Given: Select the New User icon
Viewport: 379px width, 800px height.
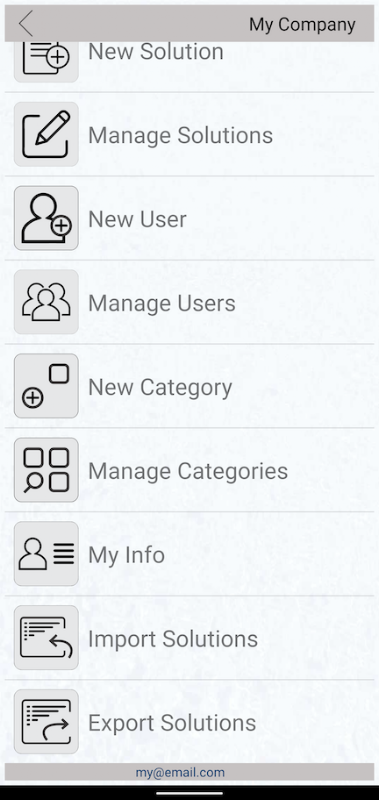Looking at the screenshot, I should click(46, 218).
